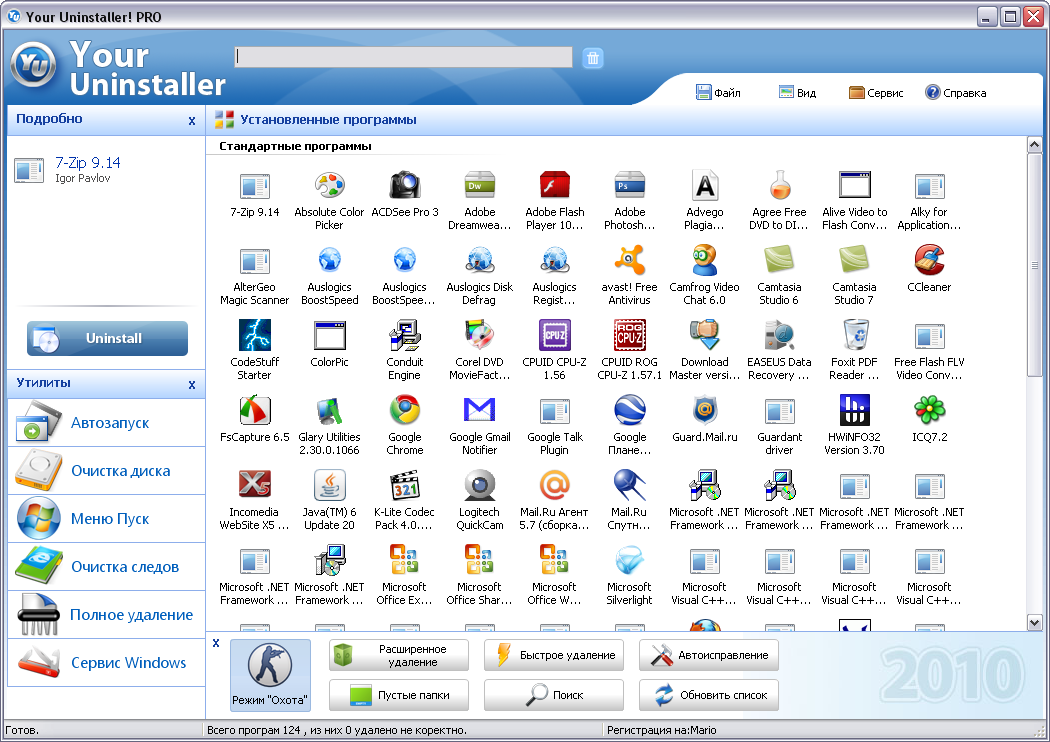This screenshot has width=1050, height=742.
Task: Click the trash icon beside search field
Action: tap(593, 58)
